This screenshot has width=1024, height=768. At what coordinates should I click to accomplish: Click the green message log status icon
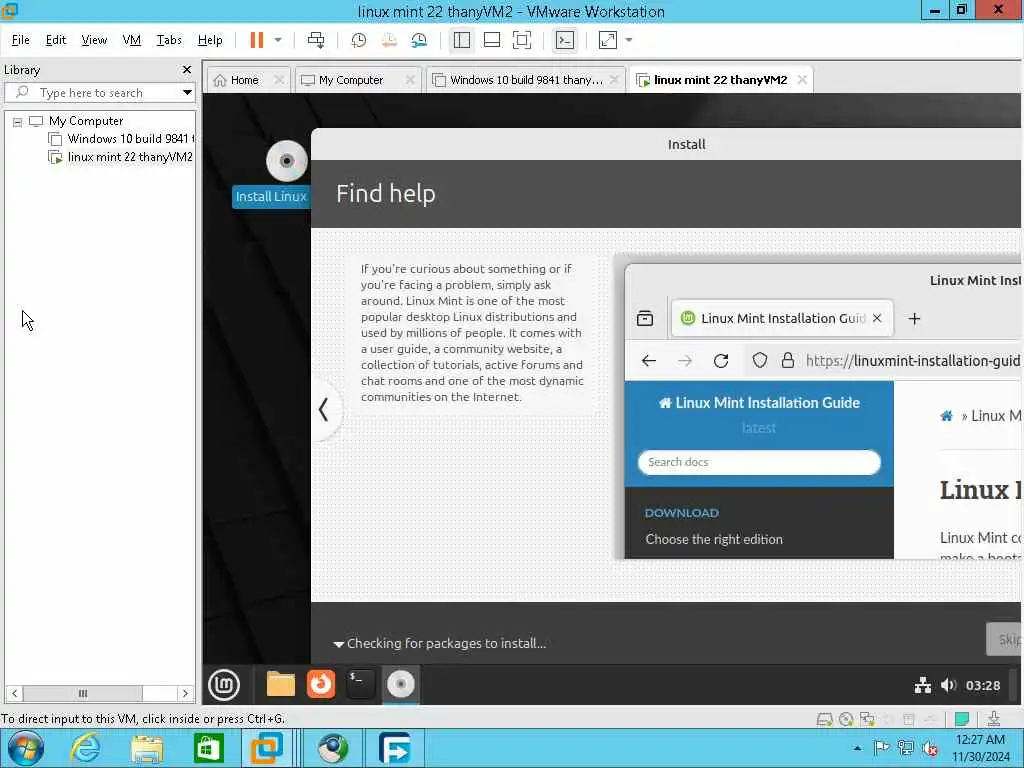click(961, 719)
